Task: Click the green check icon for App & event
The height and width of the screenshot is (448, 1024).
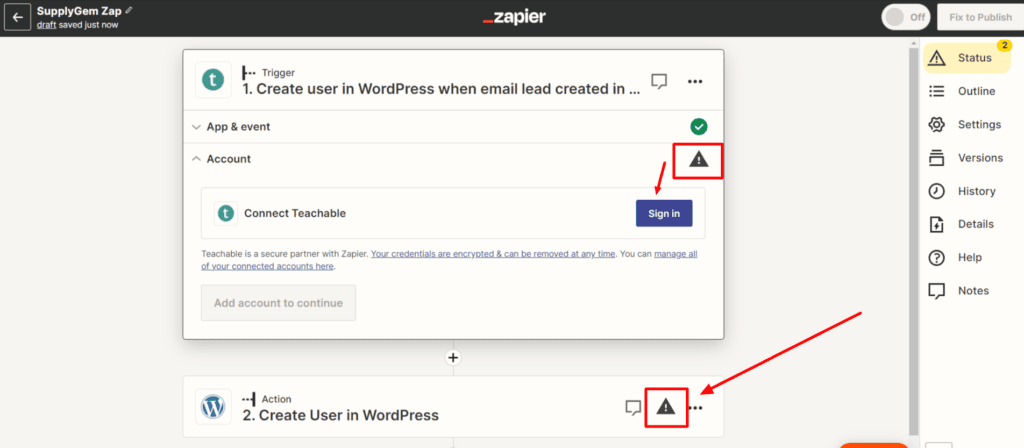Action: [x=699, y=127]
